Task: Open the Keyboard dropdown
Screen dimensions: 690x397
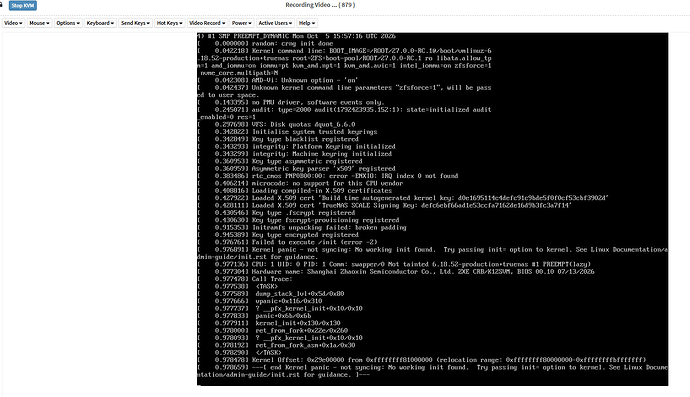Action: [100, 23]
